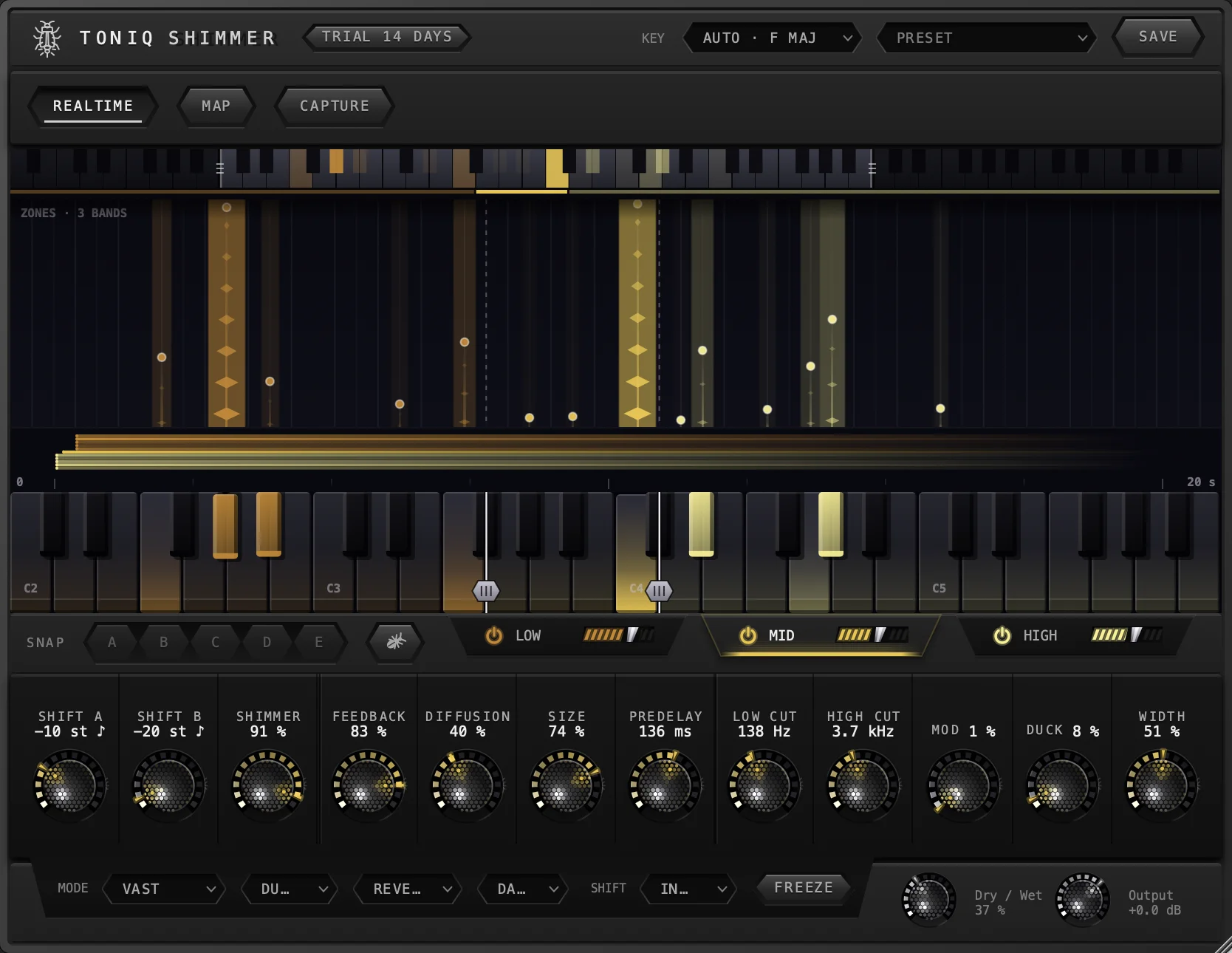Select the LOW band tab
This screenshot has height=953, width=1232.
click(569, 635)
